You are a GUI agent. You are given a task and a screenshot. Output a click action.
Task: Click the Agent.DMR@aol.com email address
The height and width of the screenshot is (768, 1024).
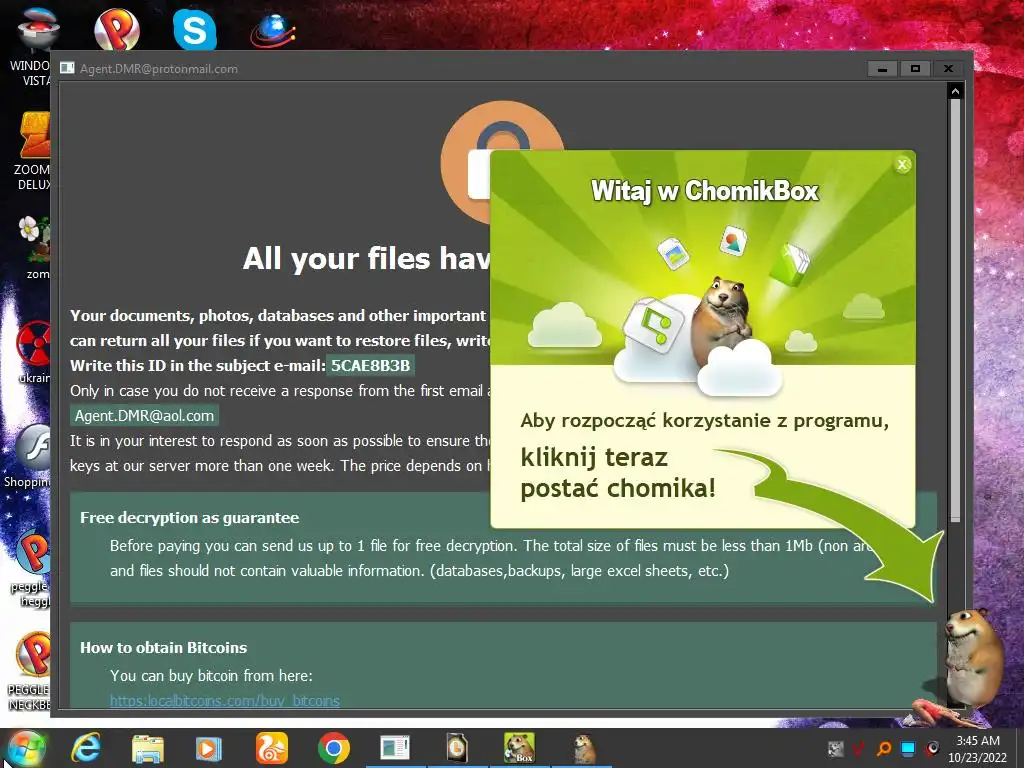(144, 416)
